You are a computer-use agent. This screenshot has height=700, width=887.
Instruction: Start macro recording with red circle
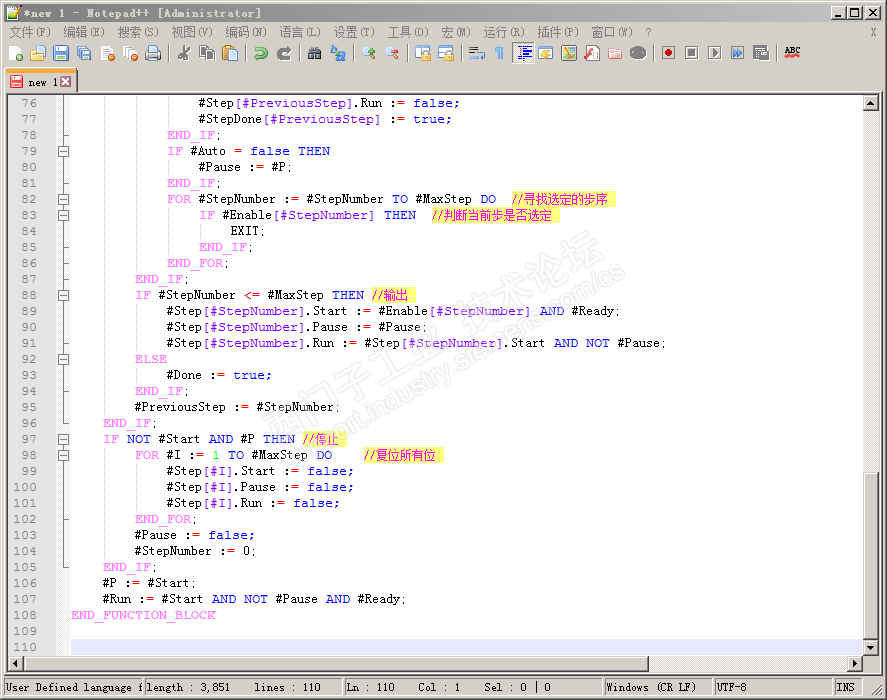[667, 53]
